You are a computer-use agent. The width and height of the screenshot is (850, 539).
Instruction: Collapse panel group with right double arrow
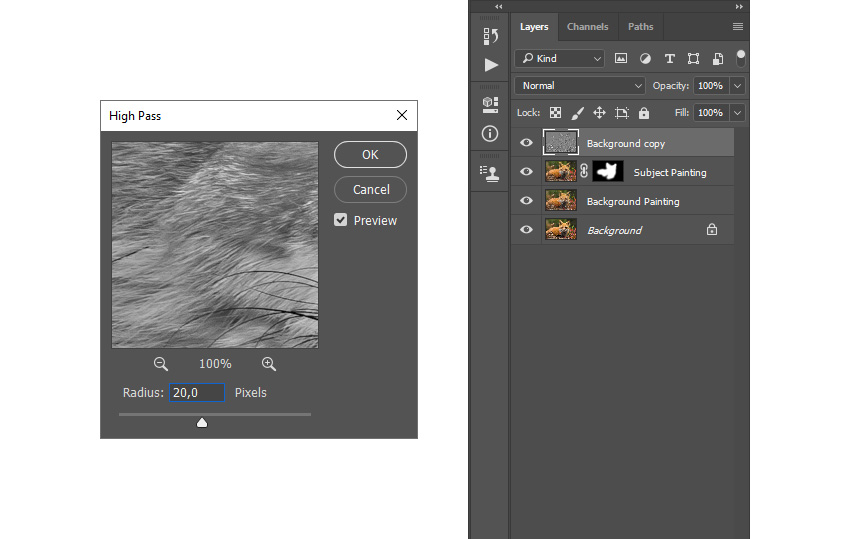coord(739,7)
